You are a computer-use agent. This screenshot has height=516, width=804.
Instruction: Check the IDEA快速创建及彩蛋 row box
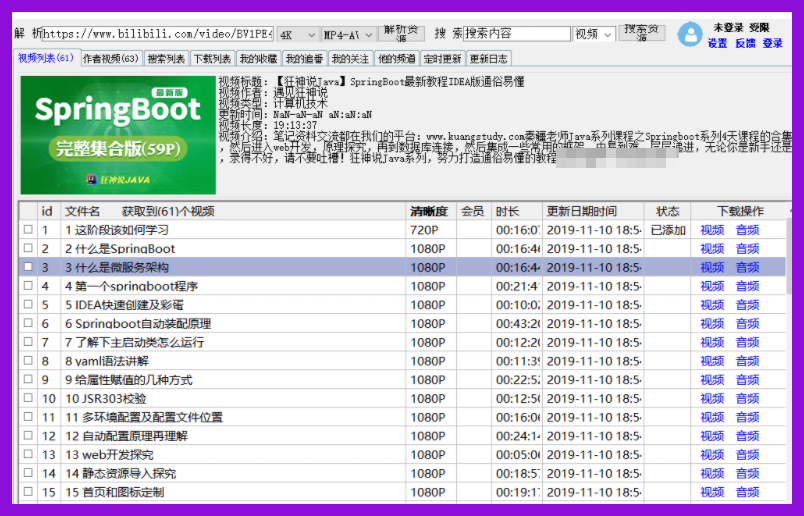pyautogui.click(x=28, y=305)
